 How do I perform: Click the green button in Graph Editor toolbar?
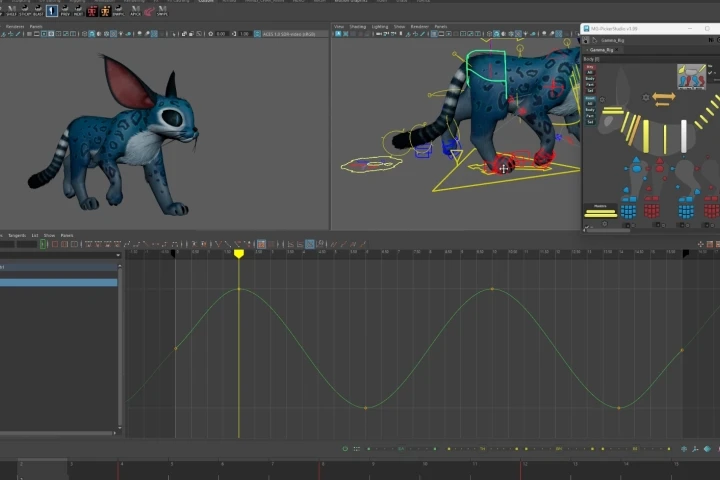43,244
